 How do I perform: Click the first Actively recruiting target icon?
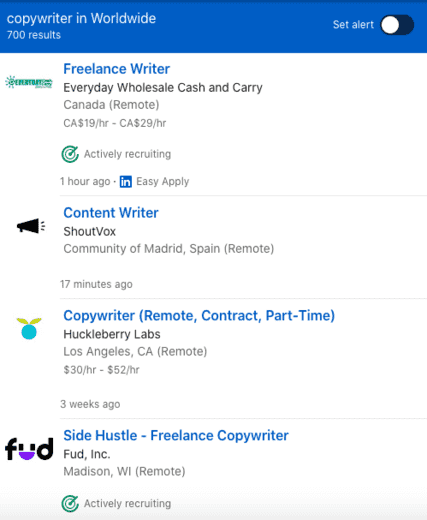click(70, 154)
